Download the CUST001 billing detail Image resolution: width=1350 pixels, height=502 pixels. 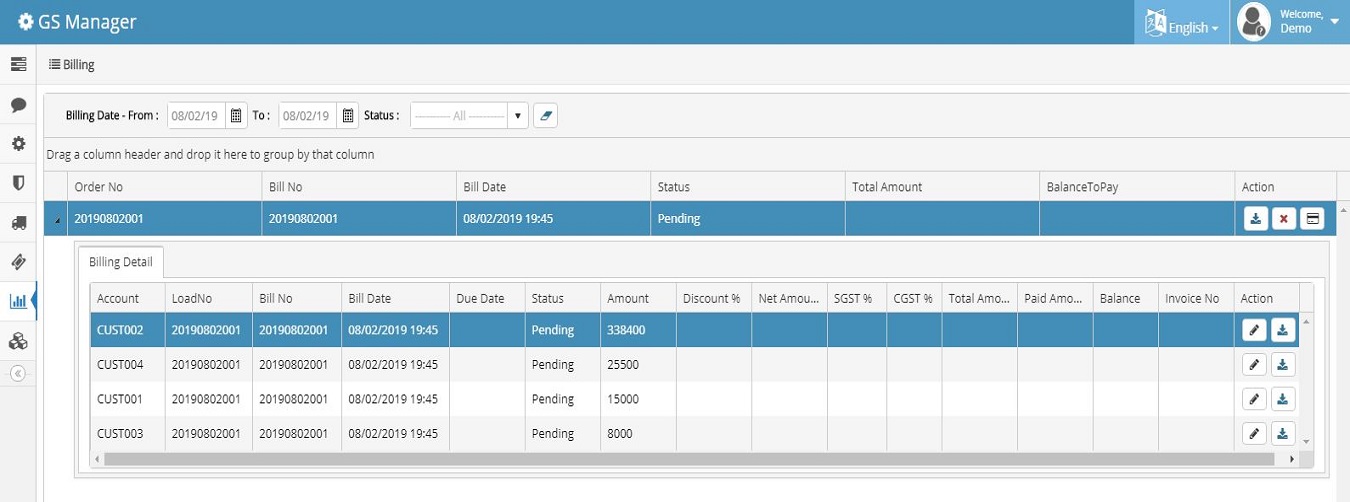(1283, 399)
